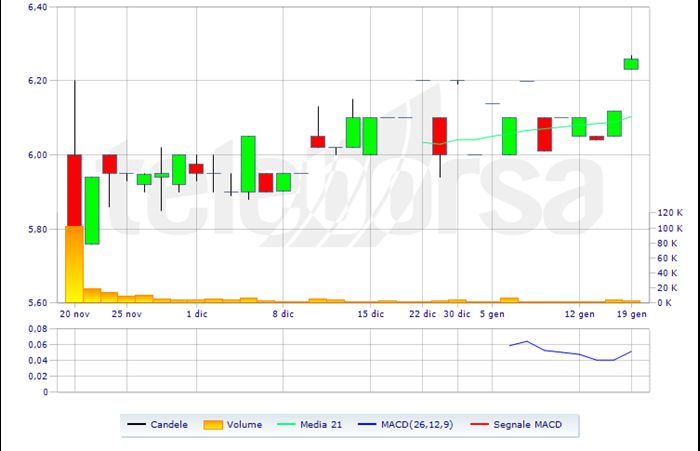Viewport: 700px width, 451px height.
Task: Click the topmost green candle at 19 gen
Action: (631, 64)
